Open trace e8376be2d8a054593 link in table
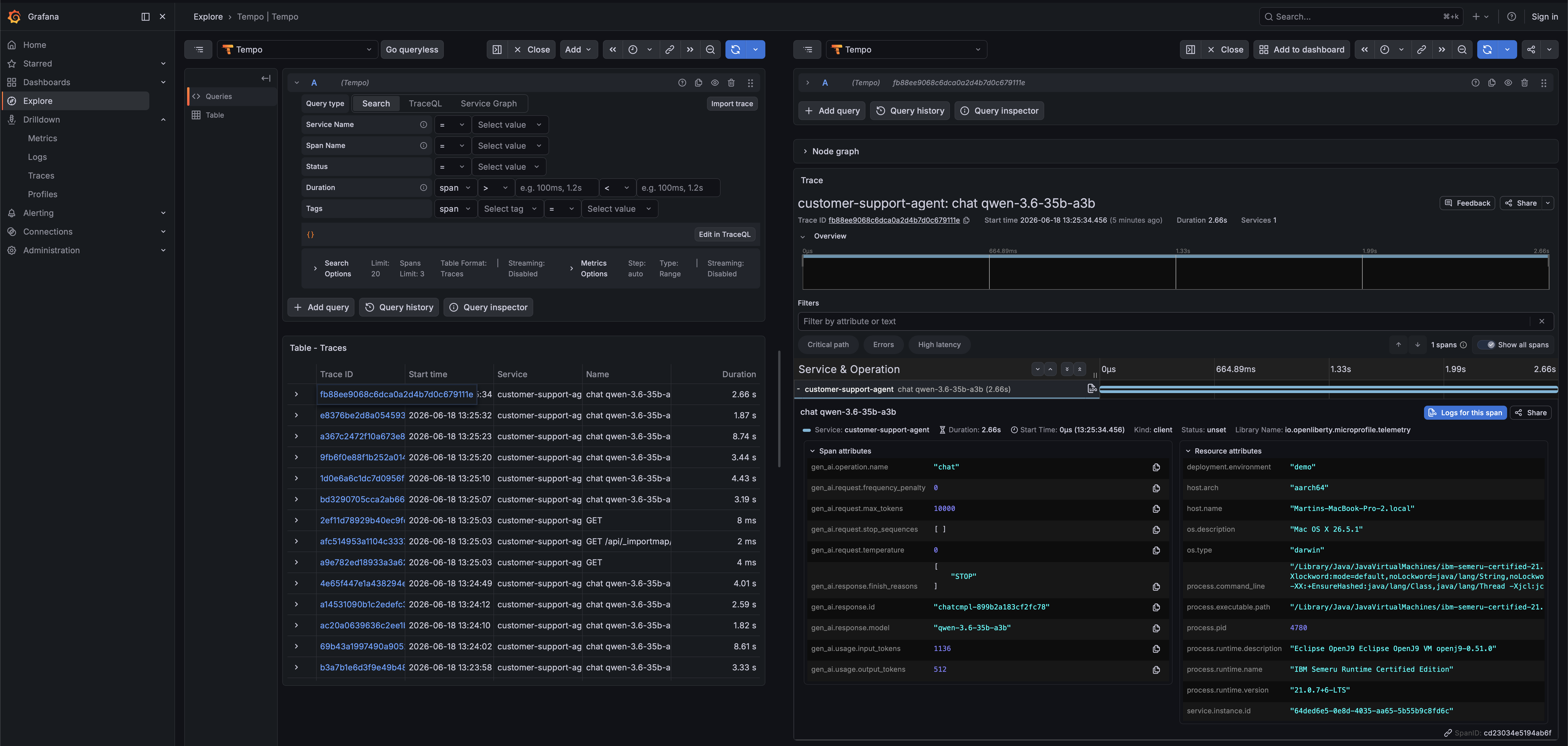Viewport: 1568px width, 746px height. tap(362, 415)
